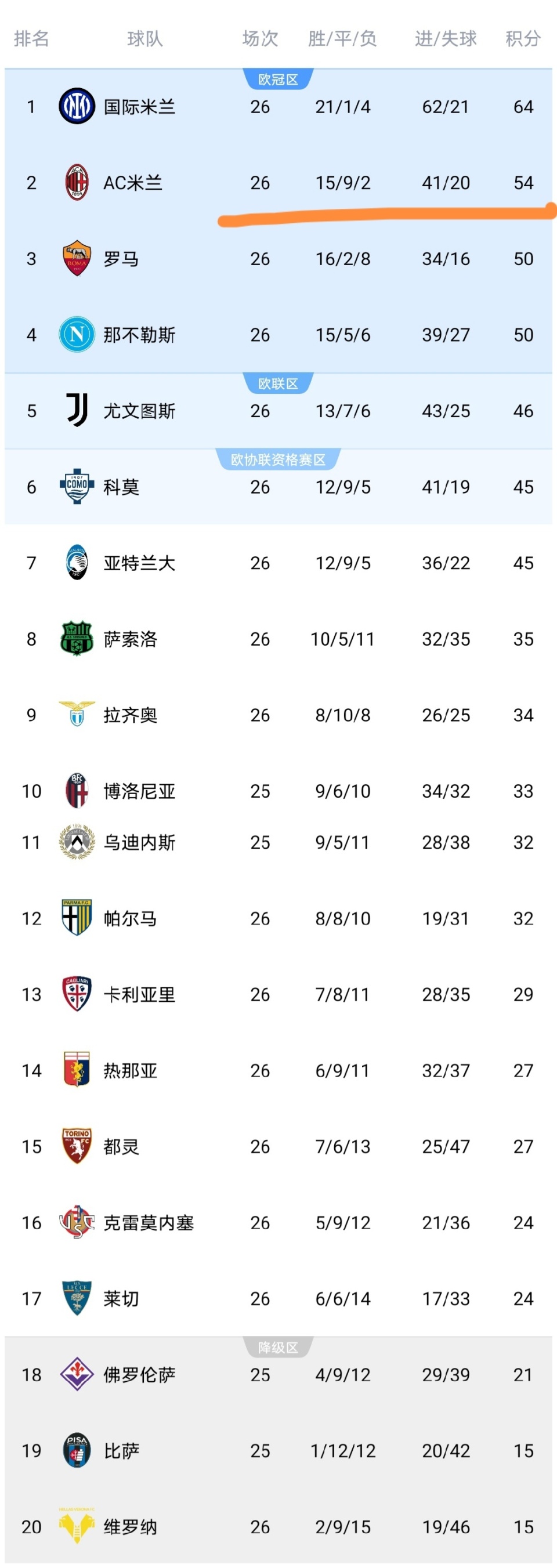Tap the Parma shield crest

(x=77, y=918)
